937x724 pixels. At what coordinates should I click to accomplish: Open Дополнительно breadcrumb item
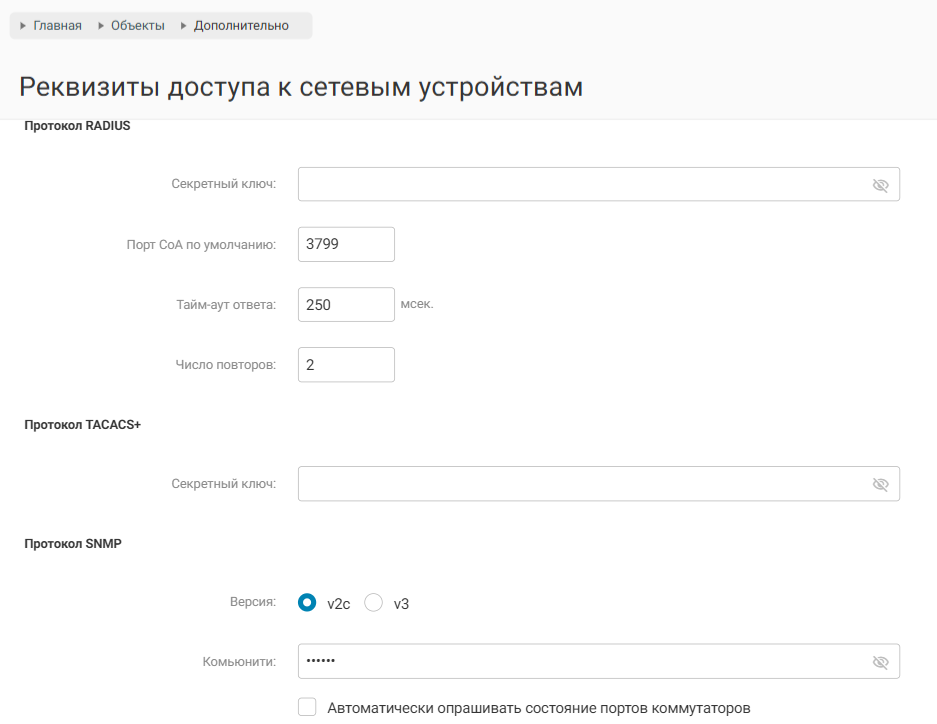241,26
